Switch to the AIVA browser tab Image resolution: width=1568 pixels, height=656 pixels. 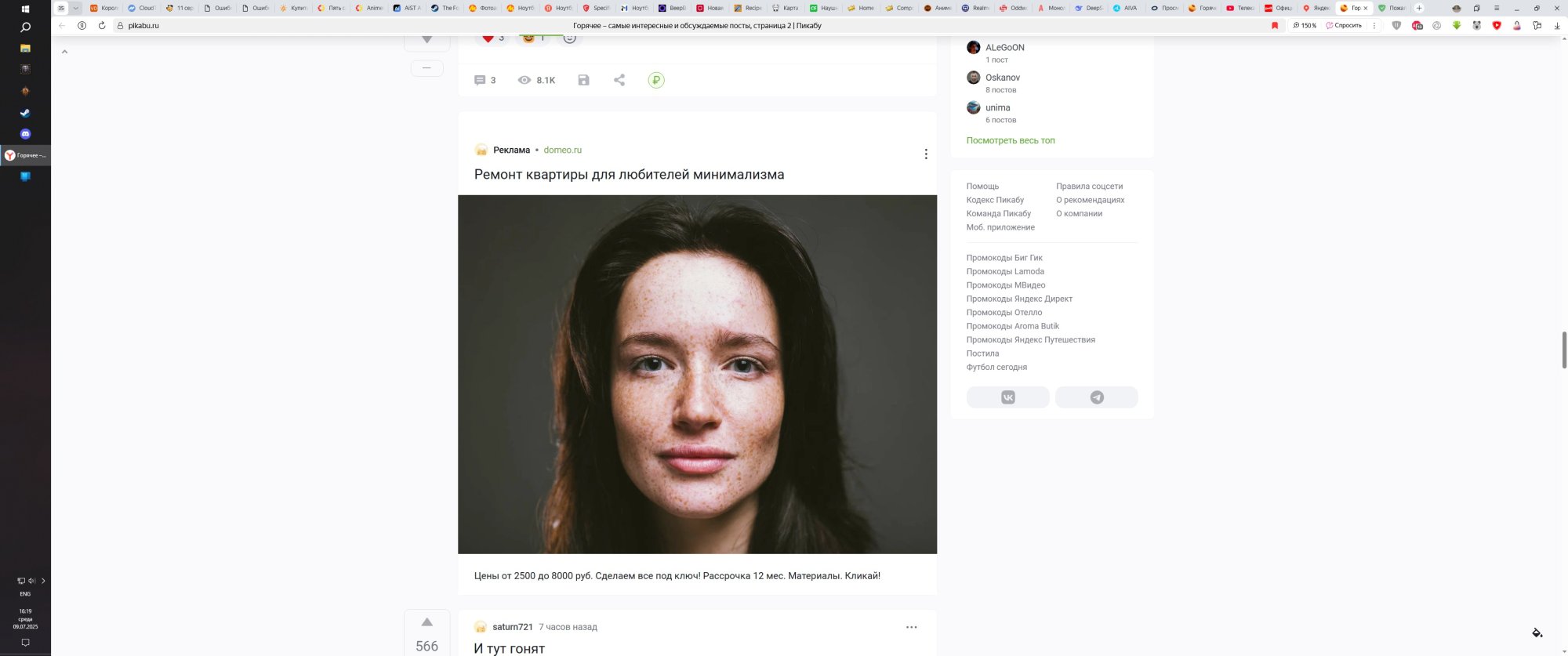click(x=1126, y=8)
